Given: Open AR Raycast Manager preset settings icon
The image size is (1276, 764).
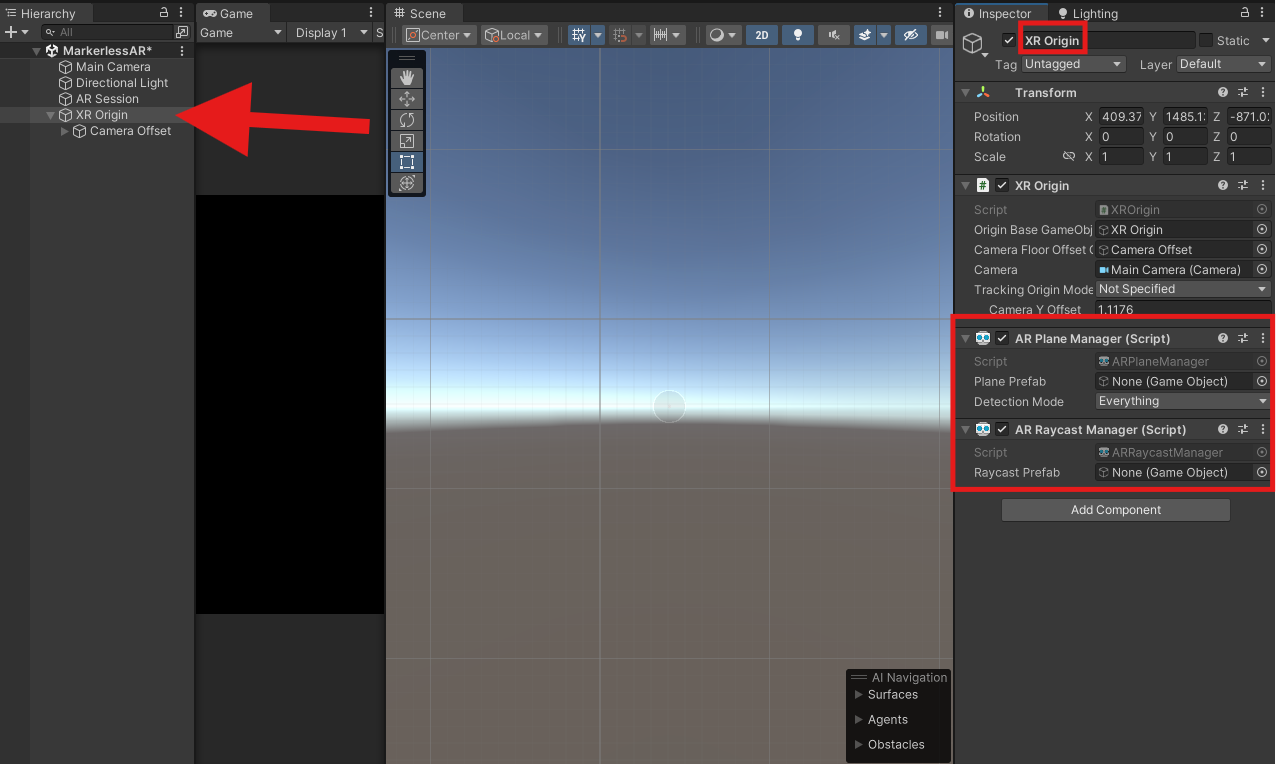Looking at the screenshot, I should point(1243,429).
